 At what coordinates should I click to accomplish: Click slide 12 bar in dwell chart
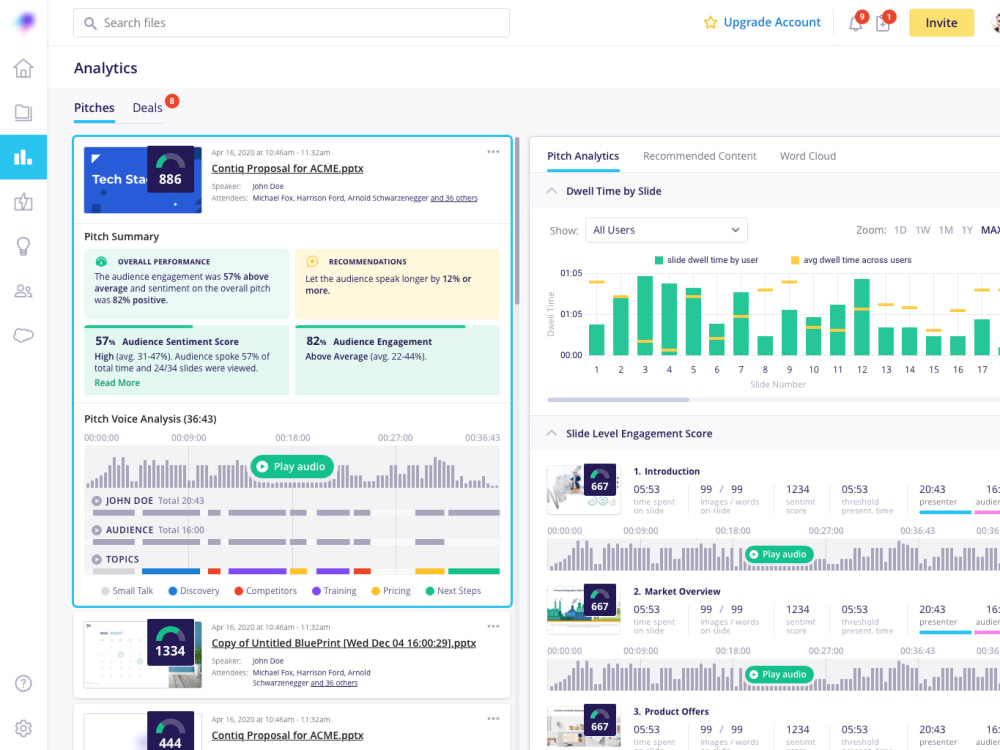[x=862, y=317]
